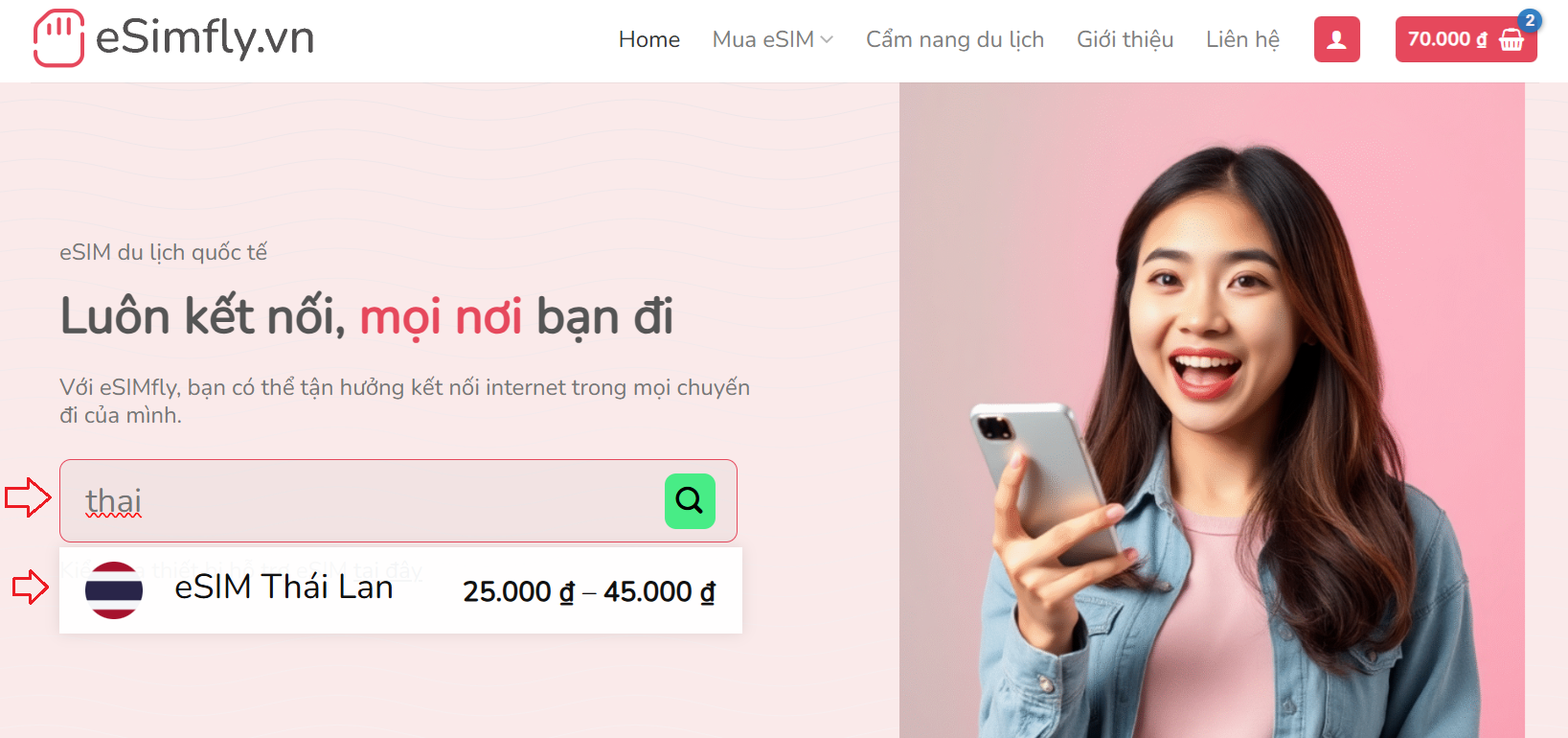Viewport: 1568px width, 738px height.
Task: Click the eSimfly SIM card logo icon
Action: pyautogui.click(x=58, y=38)
